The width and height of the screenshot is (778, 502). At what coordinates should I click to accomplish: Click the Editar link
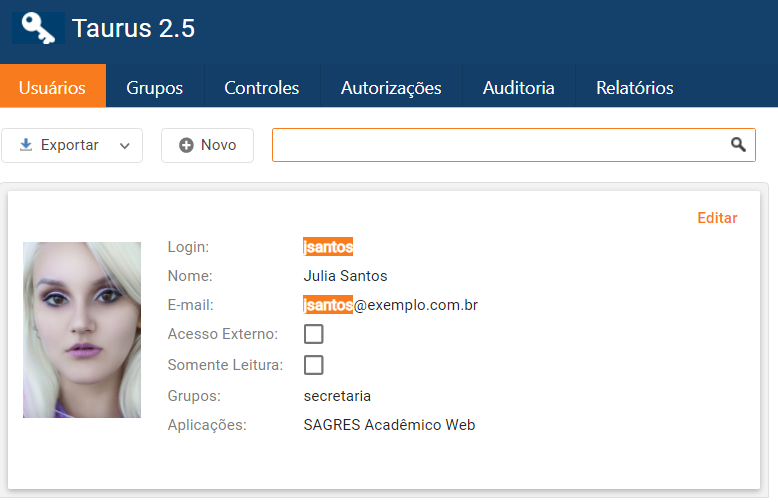pos(717,218)
